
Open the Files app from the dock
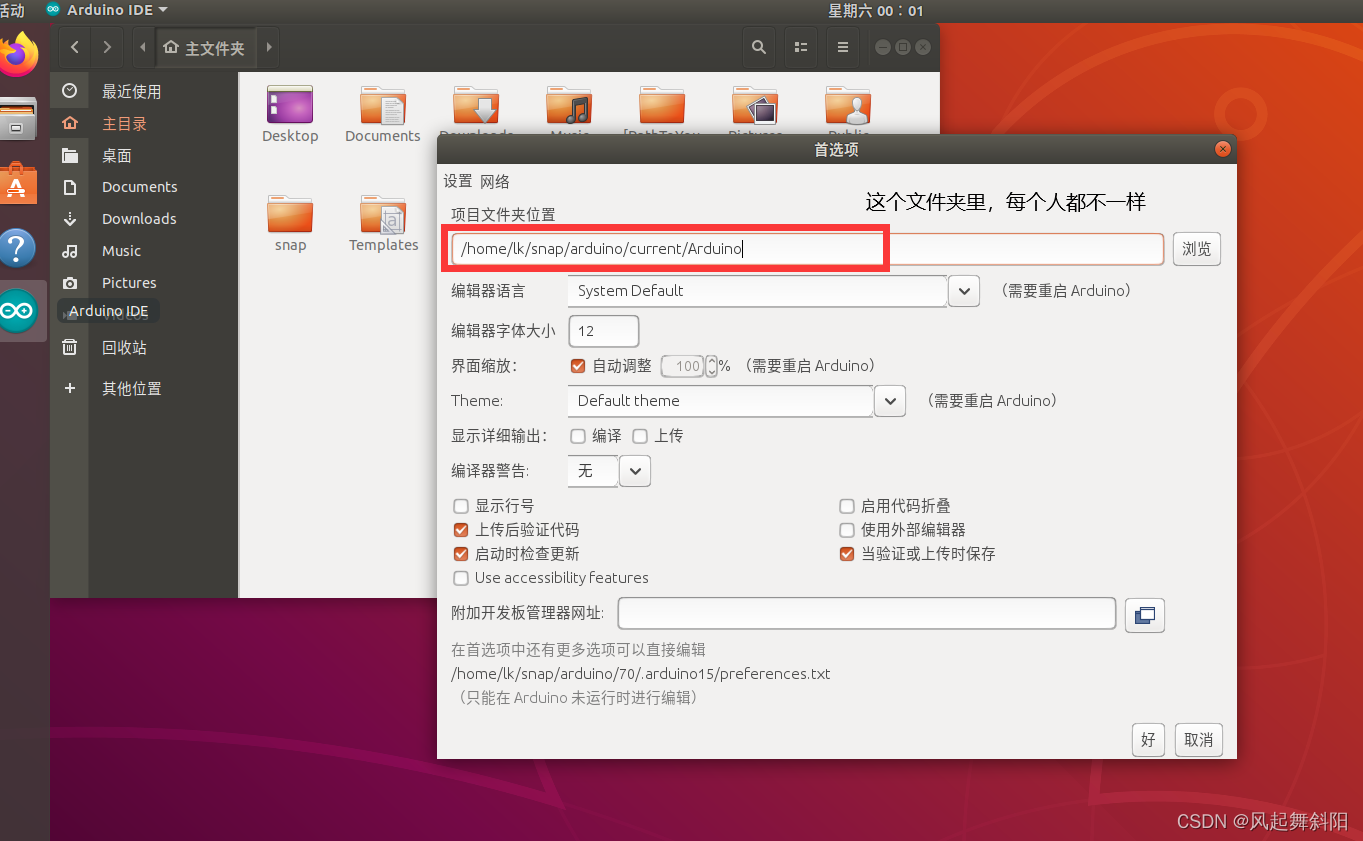tap(18, 119)
